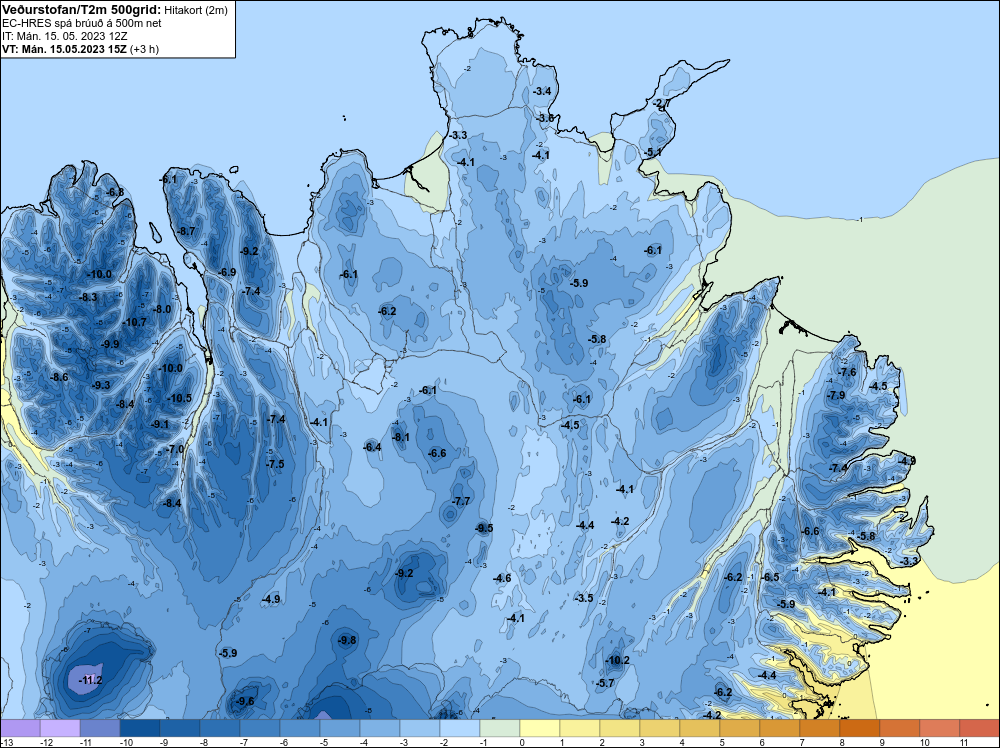Click the -8.1 temperature label
Screen dimensions: 1000x748
401,437
